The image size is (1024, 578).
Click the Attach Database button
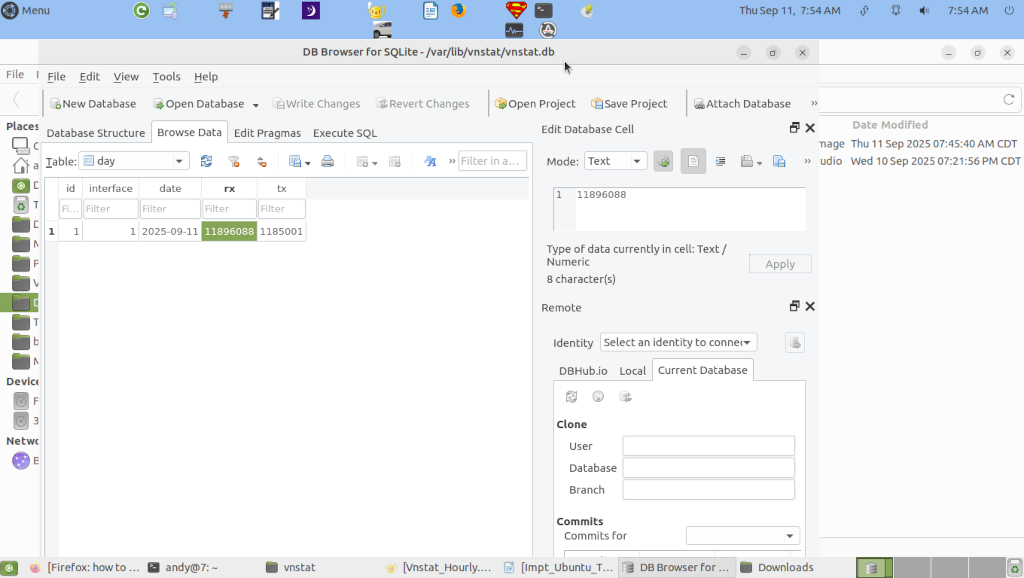tap(741, 104)
